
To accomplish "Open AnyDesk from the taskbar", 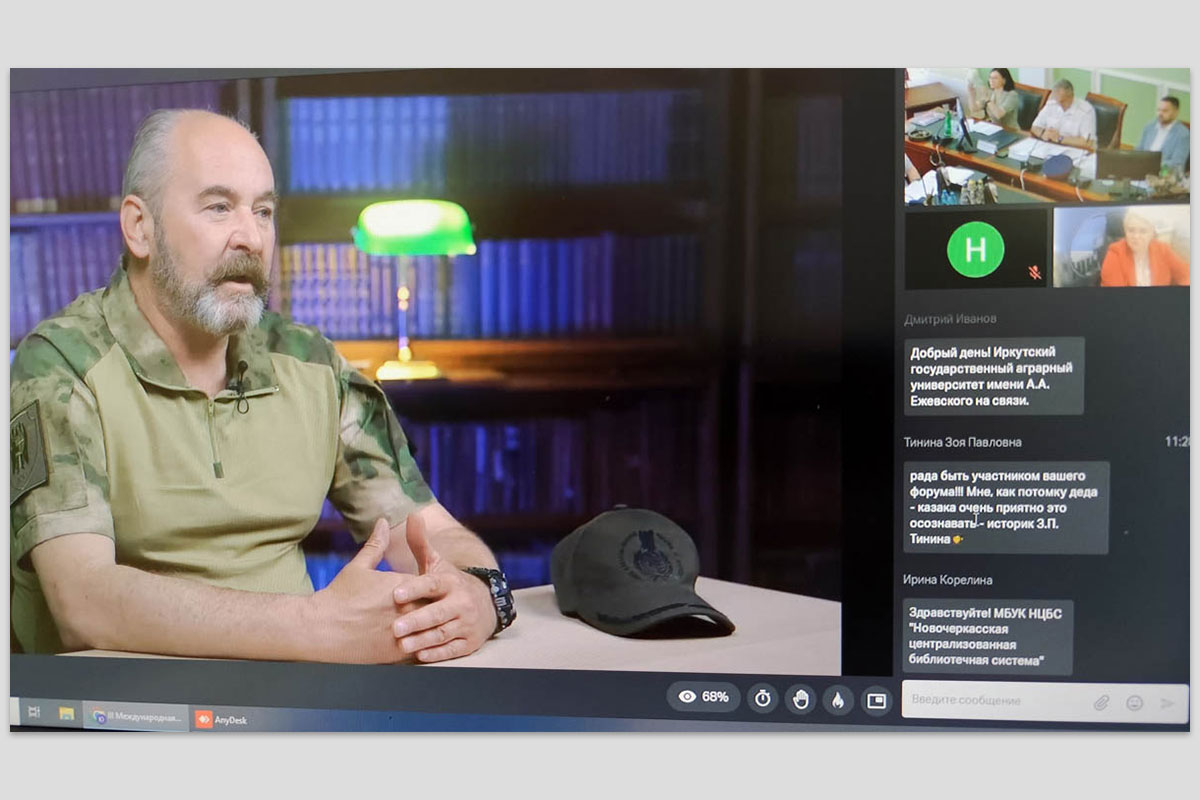I will (222, 718).
